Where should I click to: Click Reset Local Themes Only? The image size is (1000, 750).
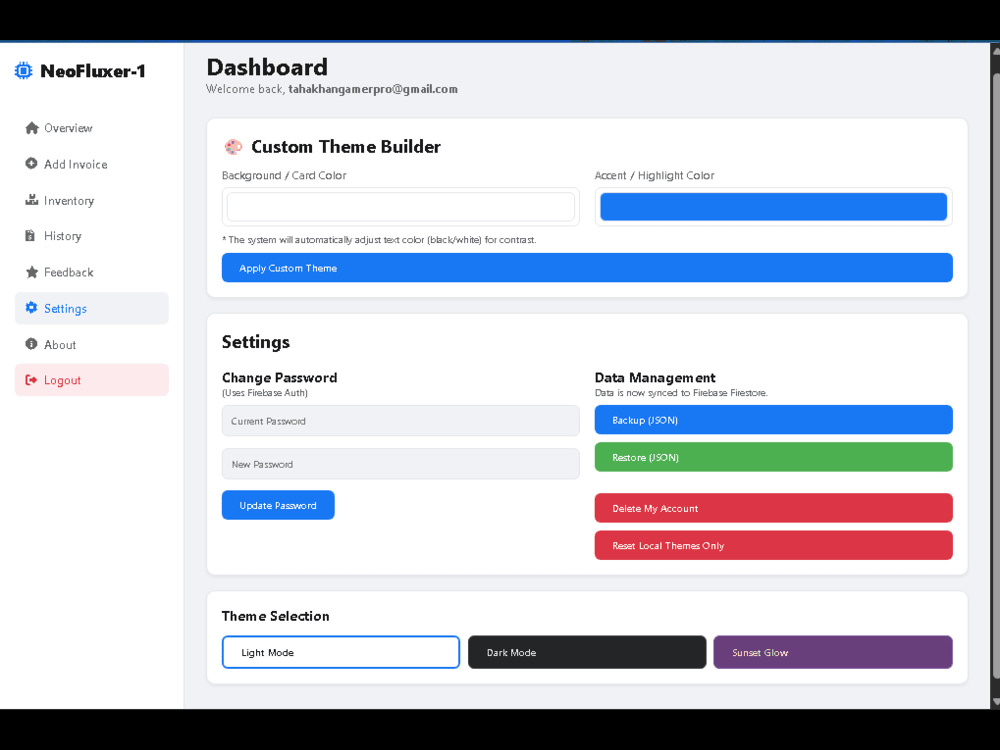(x=774, y=545)
